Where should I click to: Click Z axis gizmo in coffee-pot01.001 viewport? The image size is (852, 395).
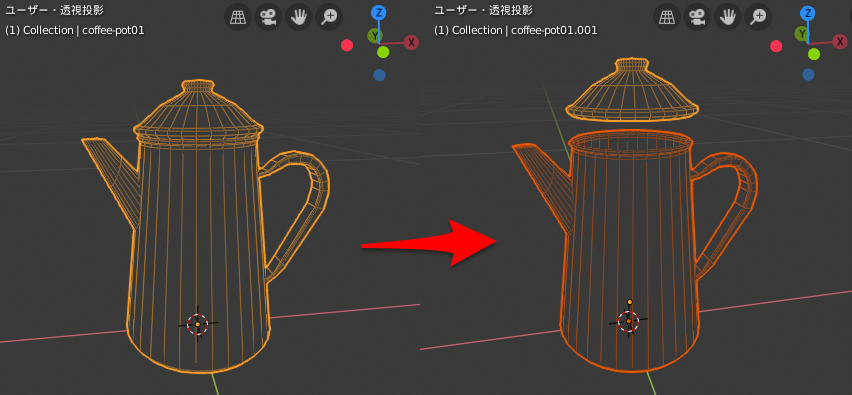click(x=809, y=13)
